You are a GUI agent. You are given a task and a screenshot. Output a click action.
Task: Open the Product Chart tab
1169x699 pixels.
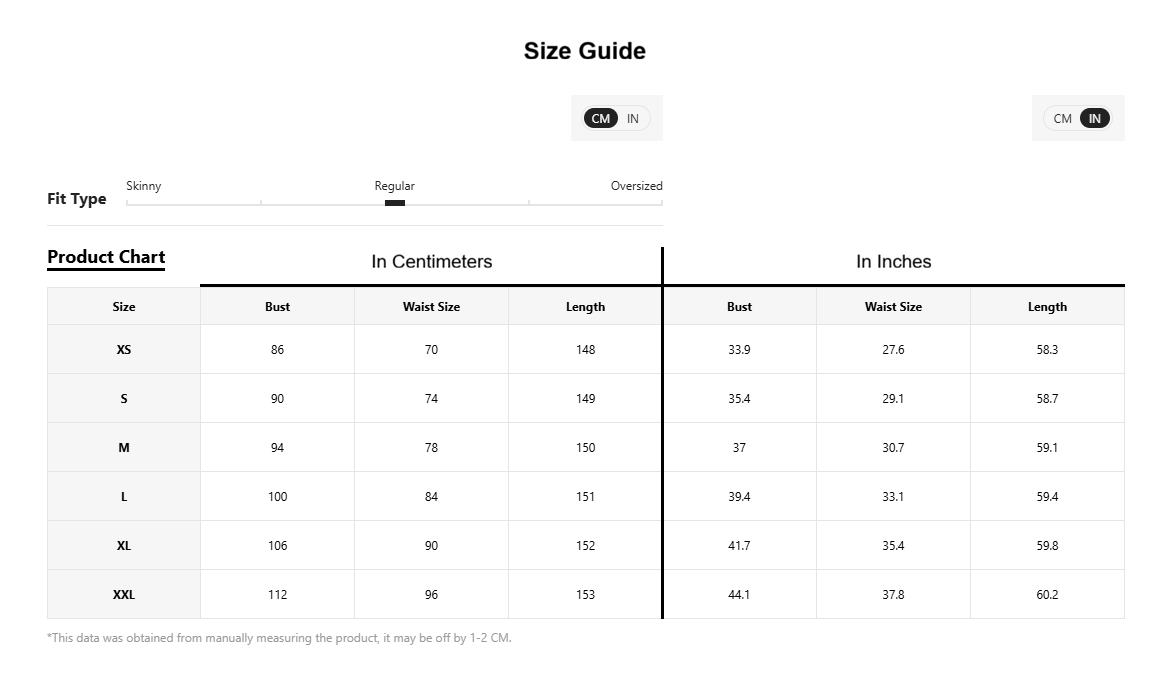coord(106,257)
